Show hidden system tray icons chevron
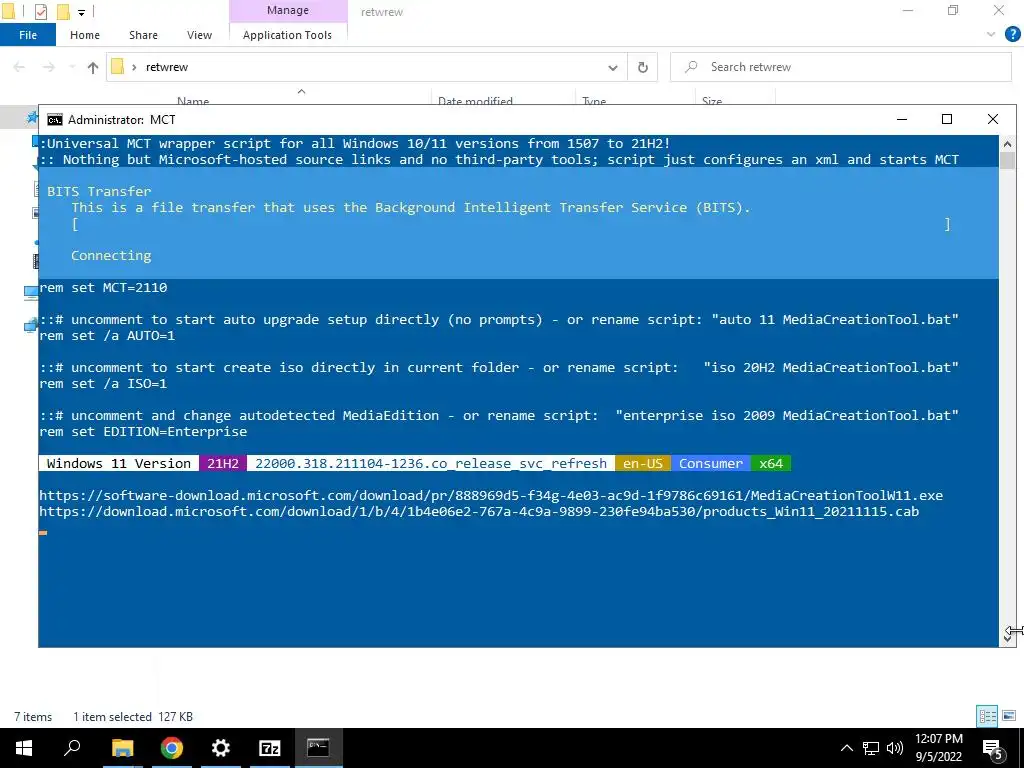Viewport: 1024px width, 768px height. [x=846, y=748]
